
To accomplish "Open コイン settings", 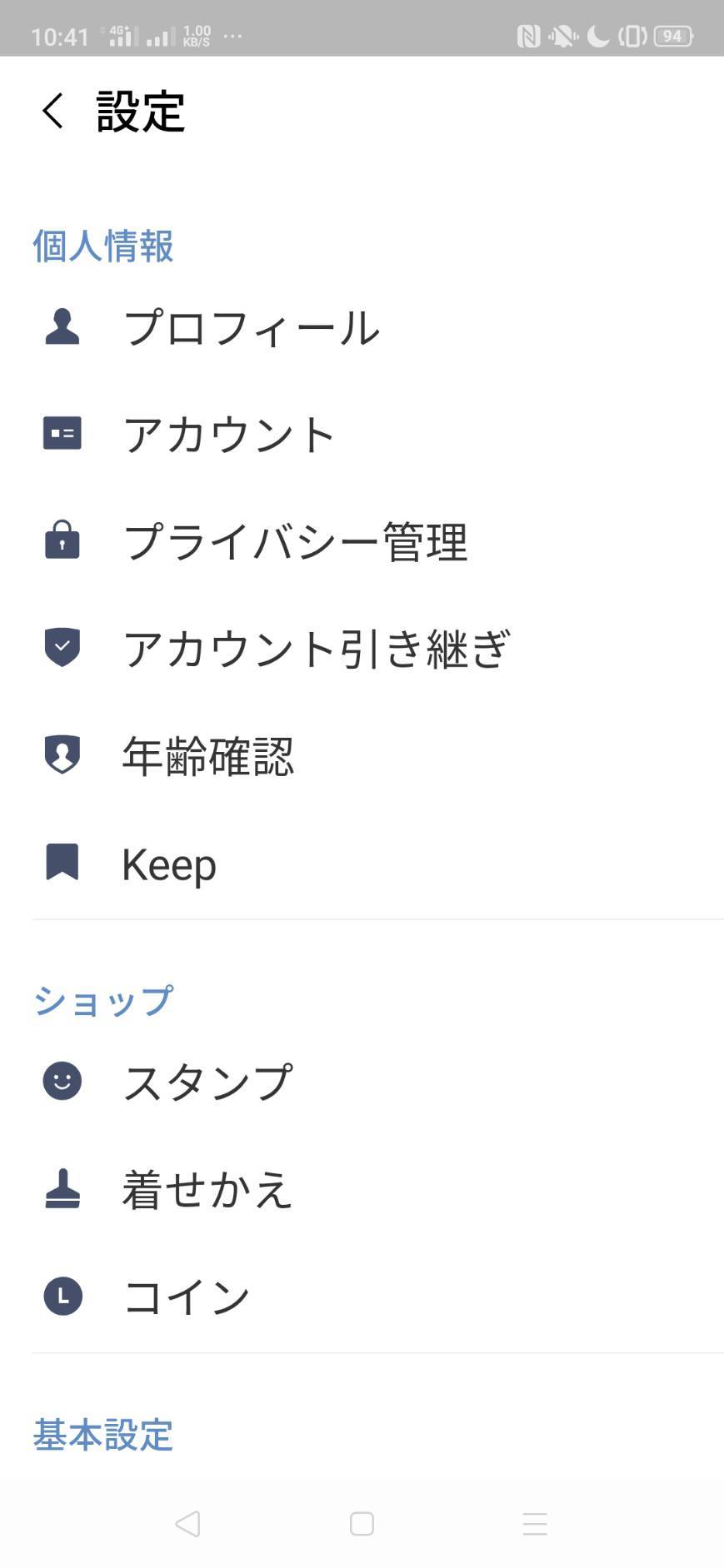I will (187, 1297).
